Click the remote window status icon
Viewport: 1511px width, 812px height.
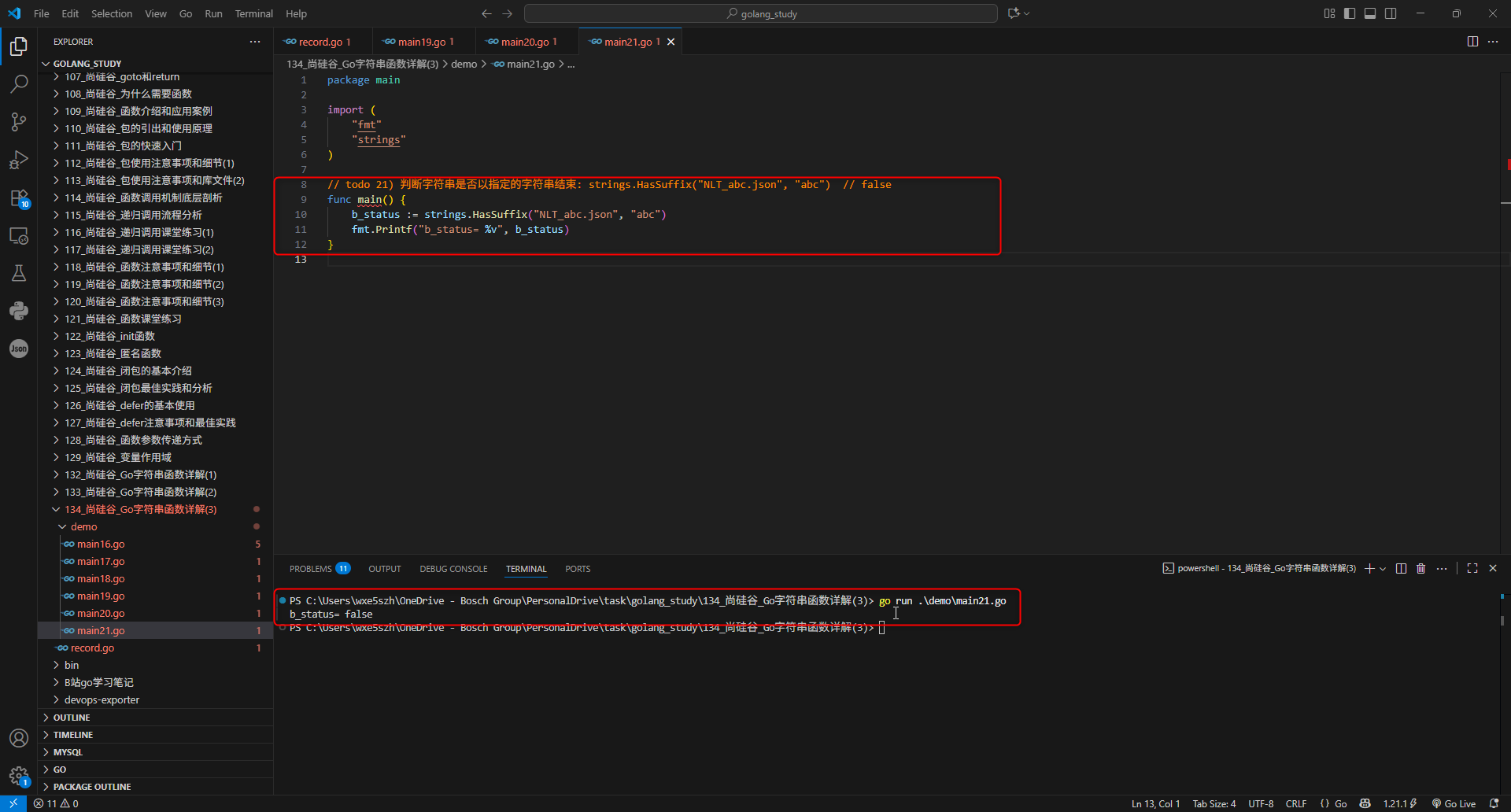tap(13, 803)
